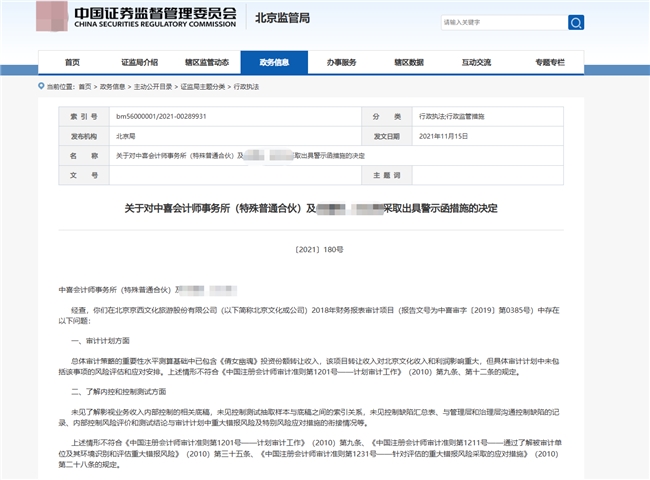Open the 办事服务 tab
This screenshot has height=480, width=650.
coord(341,62)
